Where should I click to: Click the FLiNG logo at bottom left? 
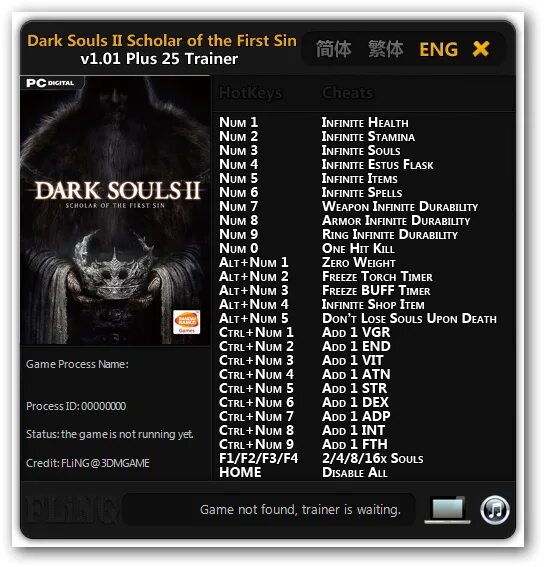click(72, 510)
